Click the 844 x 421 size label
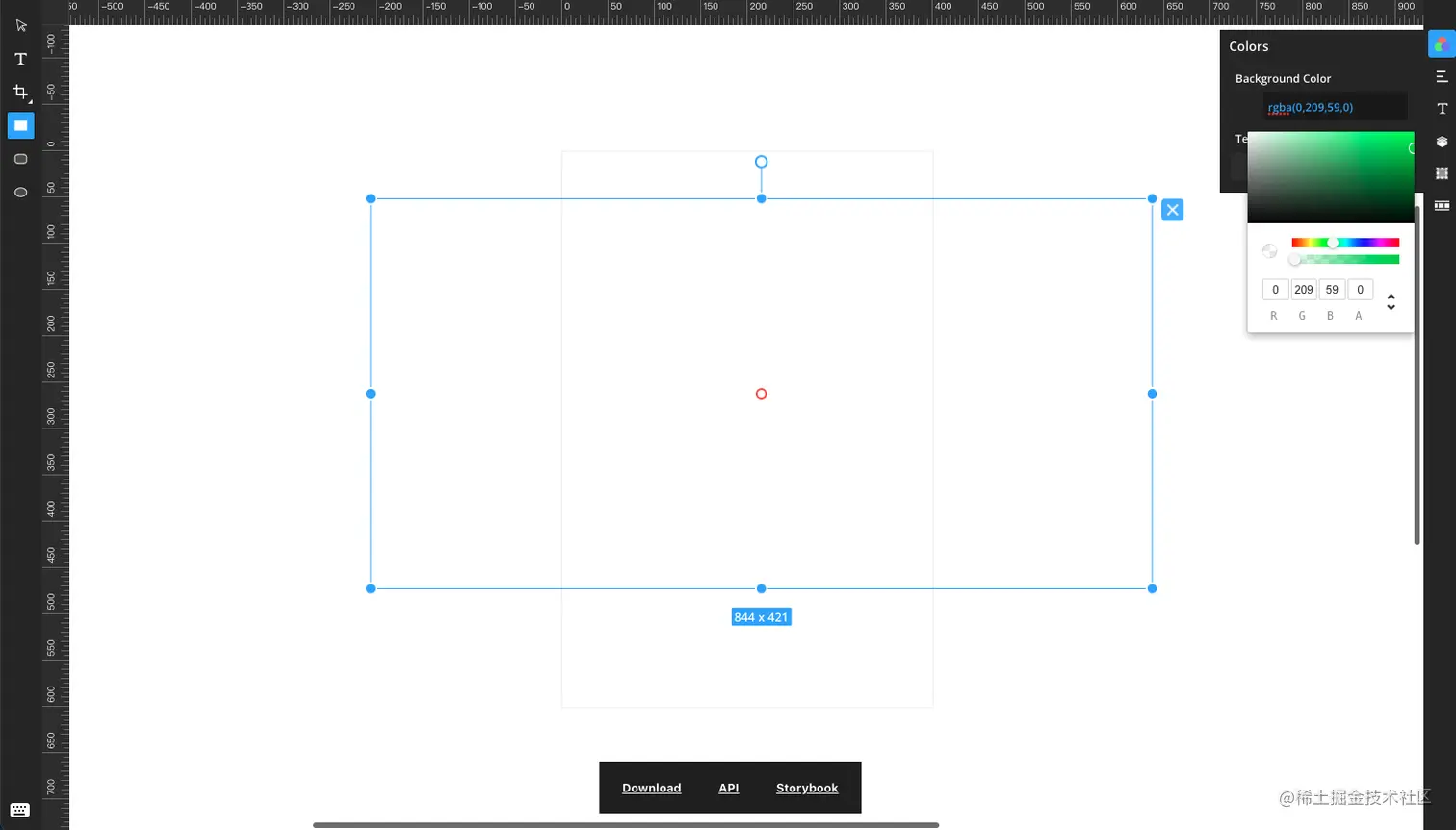Image resolution: width=1456 pixels, height=830 pixels. coord(761,617)
